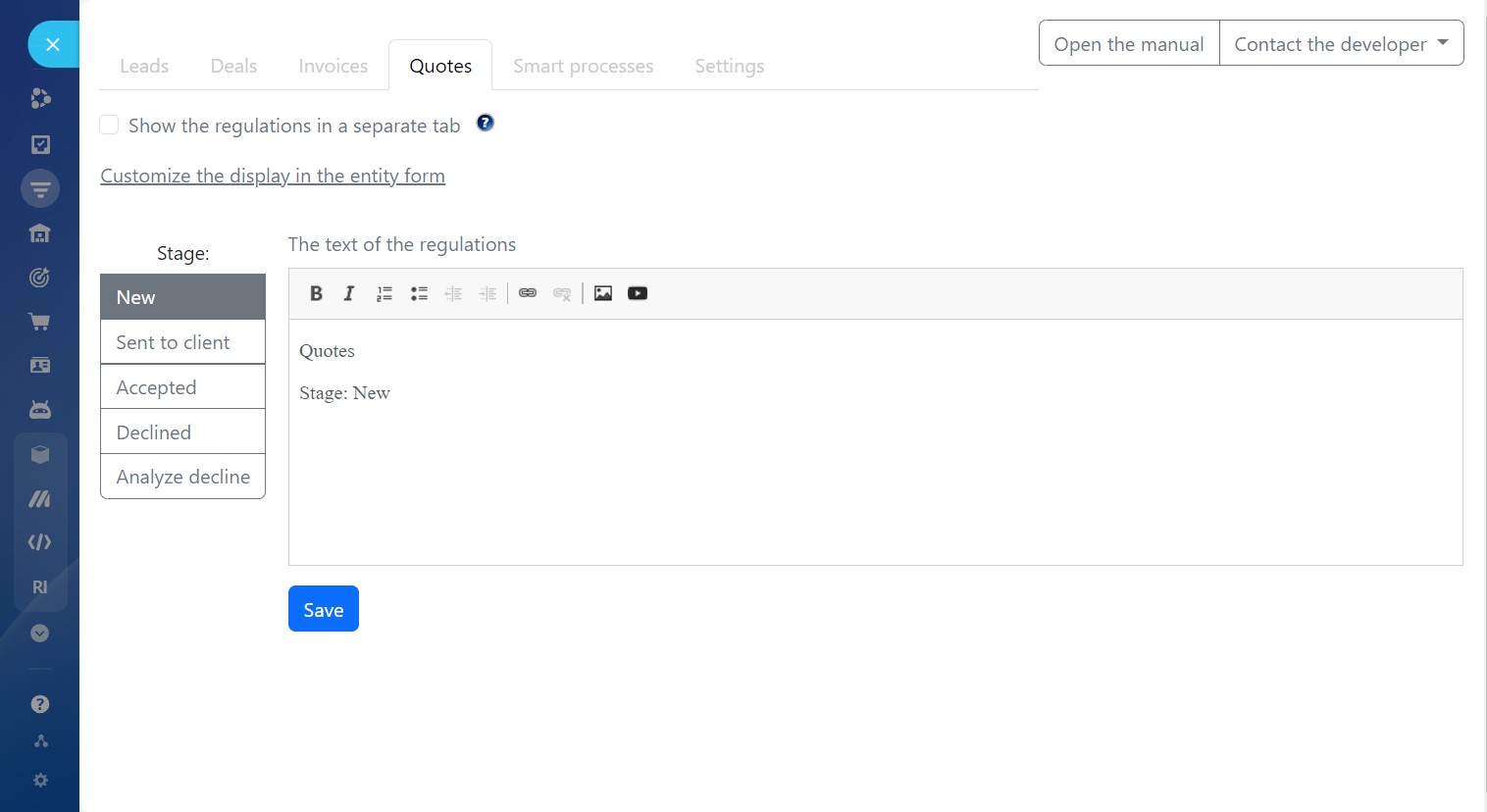
Task: Click the insert link icon
Action: click(528, 293)
